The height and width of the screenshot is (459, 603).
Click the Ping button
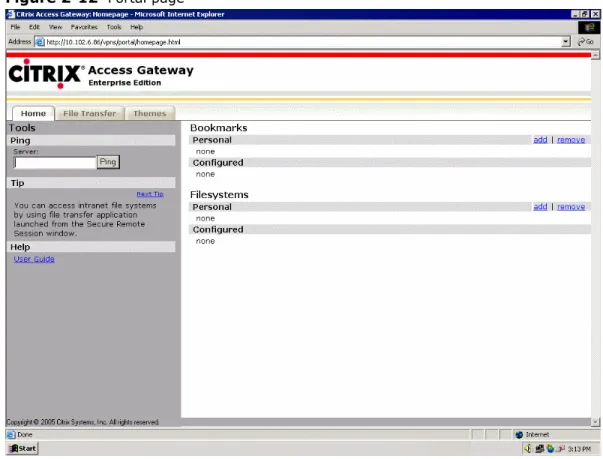108,162
